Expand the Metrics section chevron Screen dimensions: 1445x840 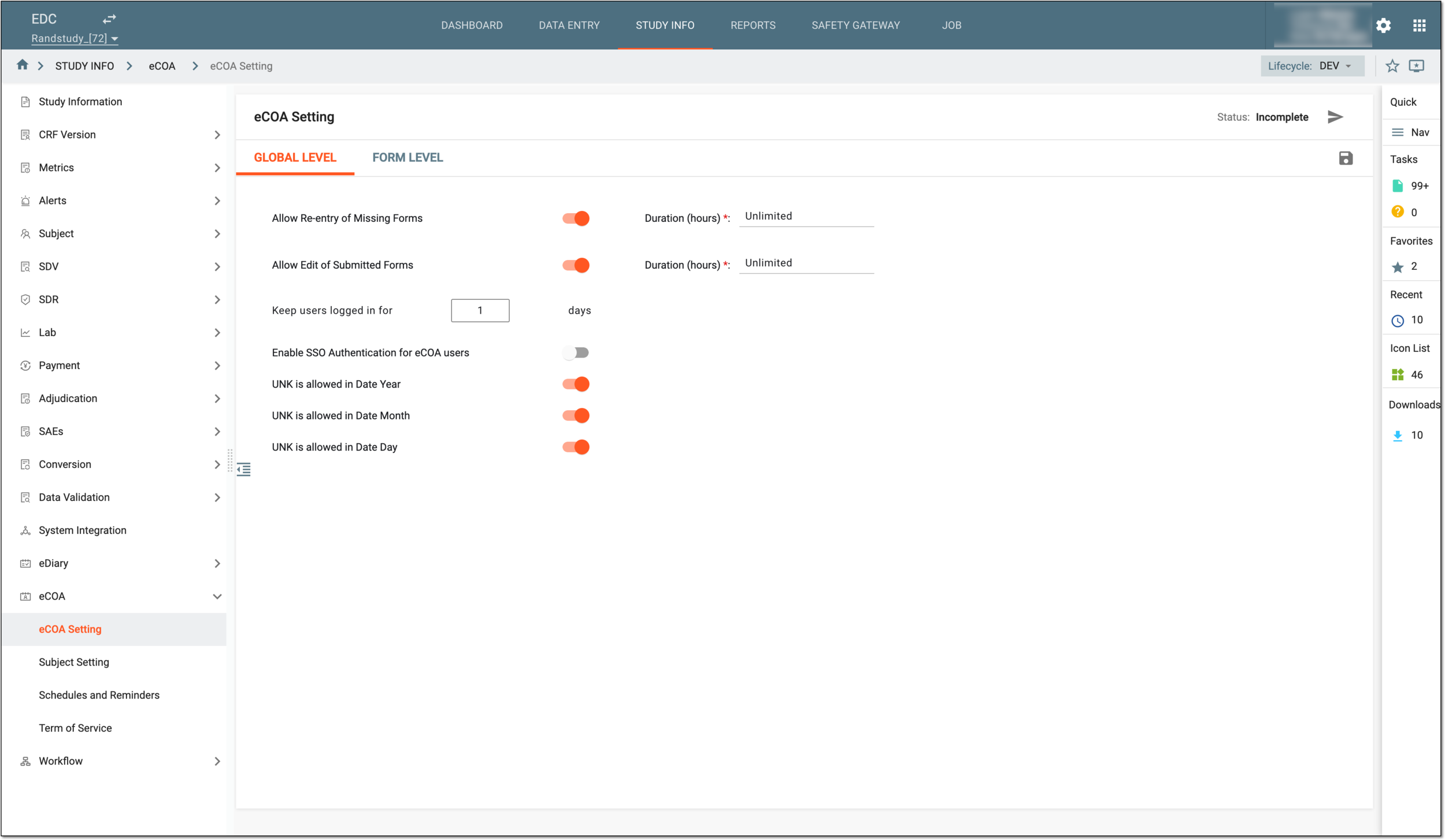point(217,168)
